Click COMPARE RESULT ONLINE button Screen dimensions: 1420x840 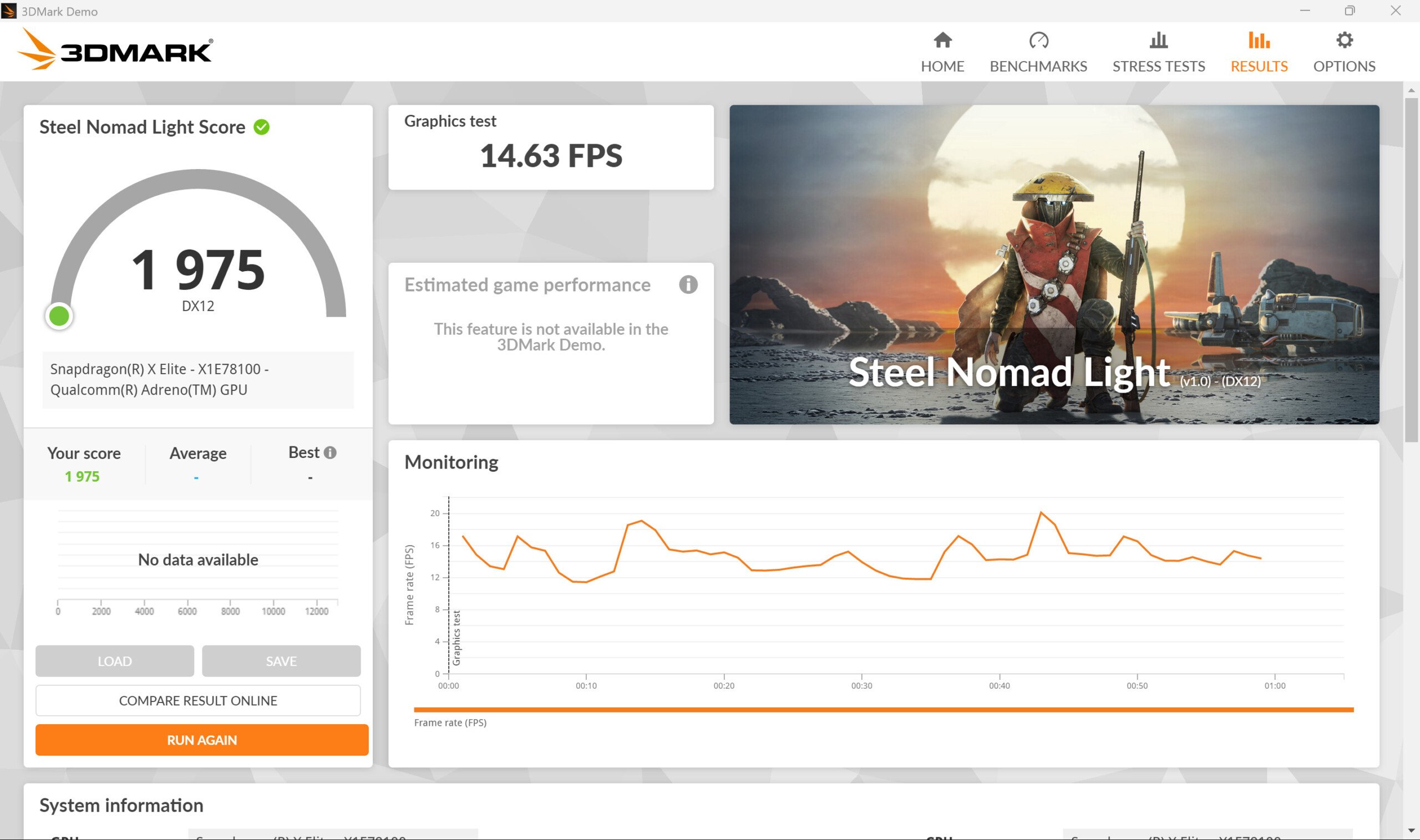(197, 701)
